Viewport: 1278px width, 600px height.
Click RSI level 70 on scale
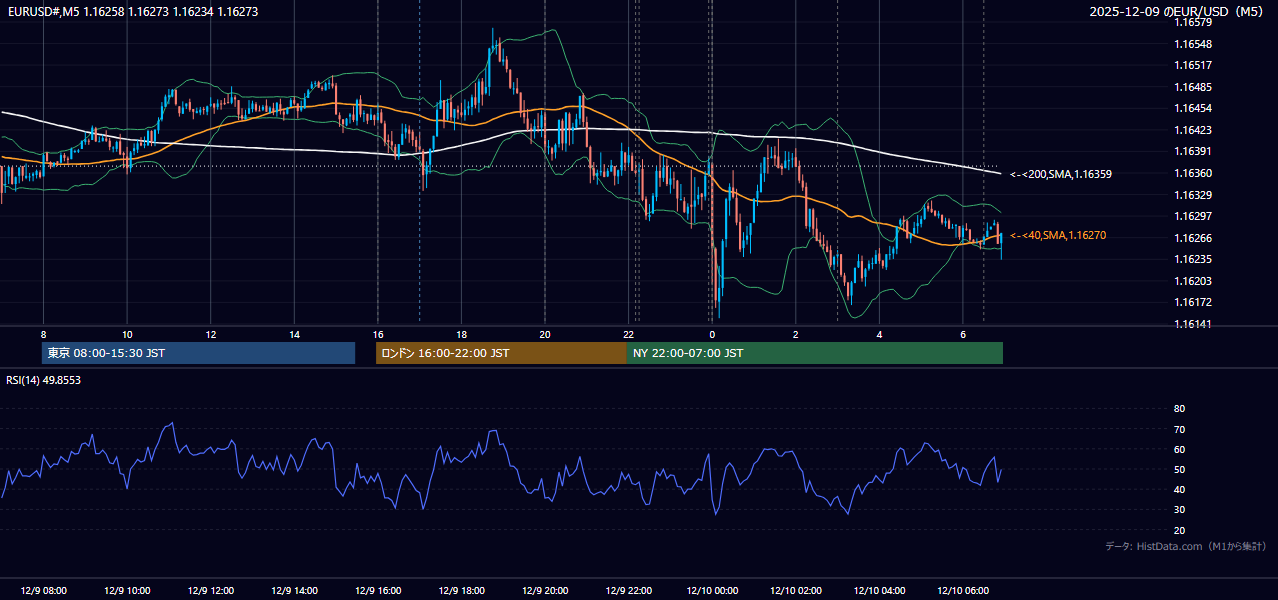click(1180, 429)
